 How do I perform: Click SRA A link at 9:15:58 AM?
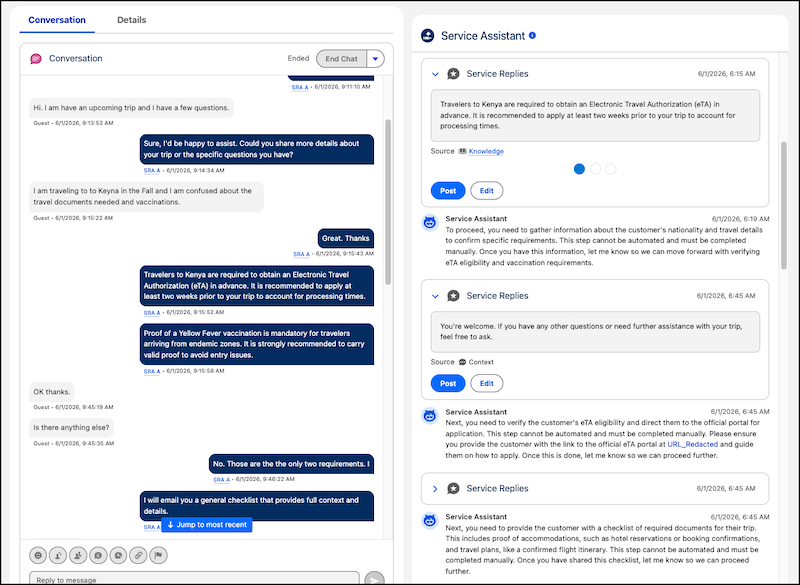click(x=152, y=371)
